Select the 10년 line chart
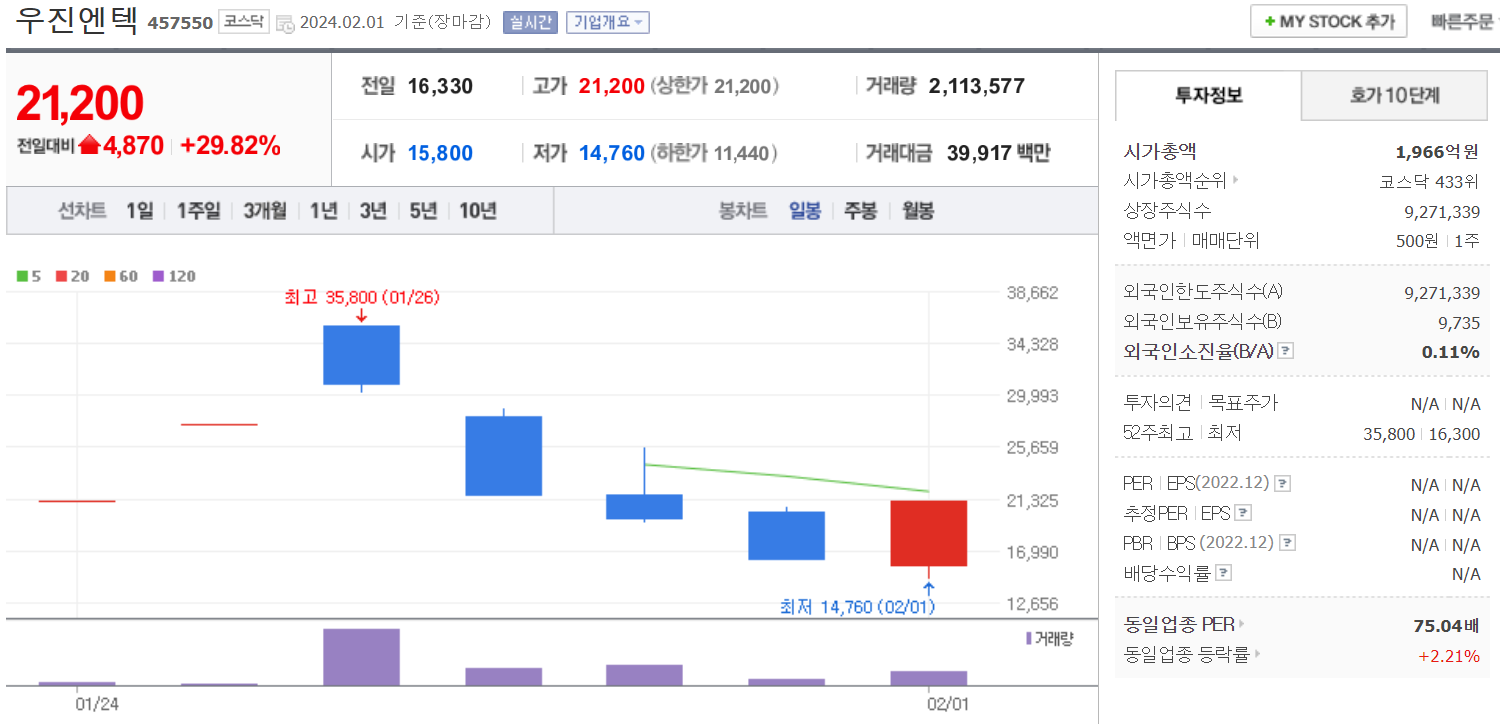This screenshot has height=724, width=1500. pos(478,211)
